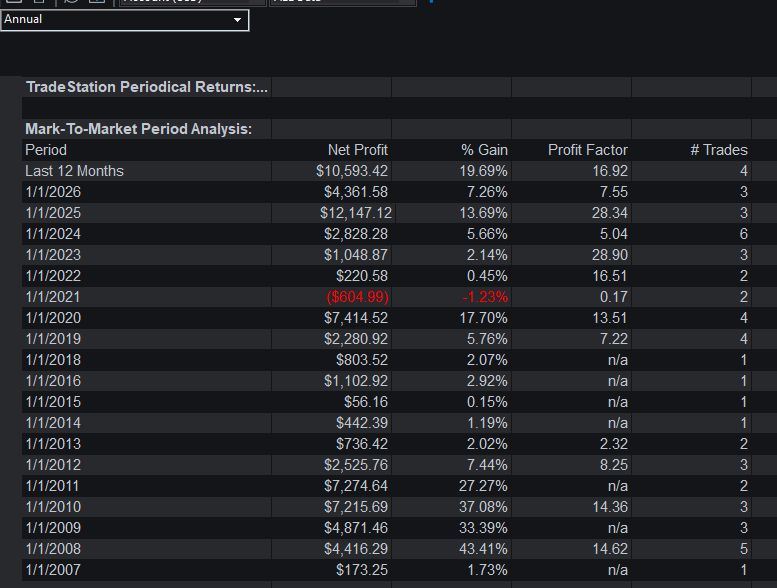The width and height of the screenshot is (777, 588).
Task: Click the $10,593.42 net profit cell
Action: 352,171
